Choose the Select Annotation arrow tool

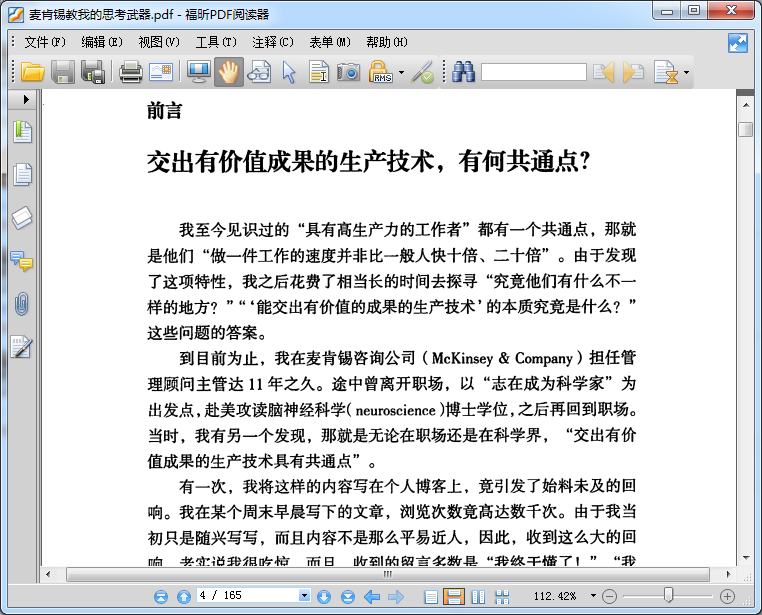(x=289, y=72)
